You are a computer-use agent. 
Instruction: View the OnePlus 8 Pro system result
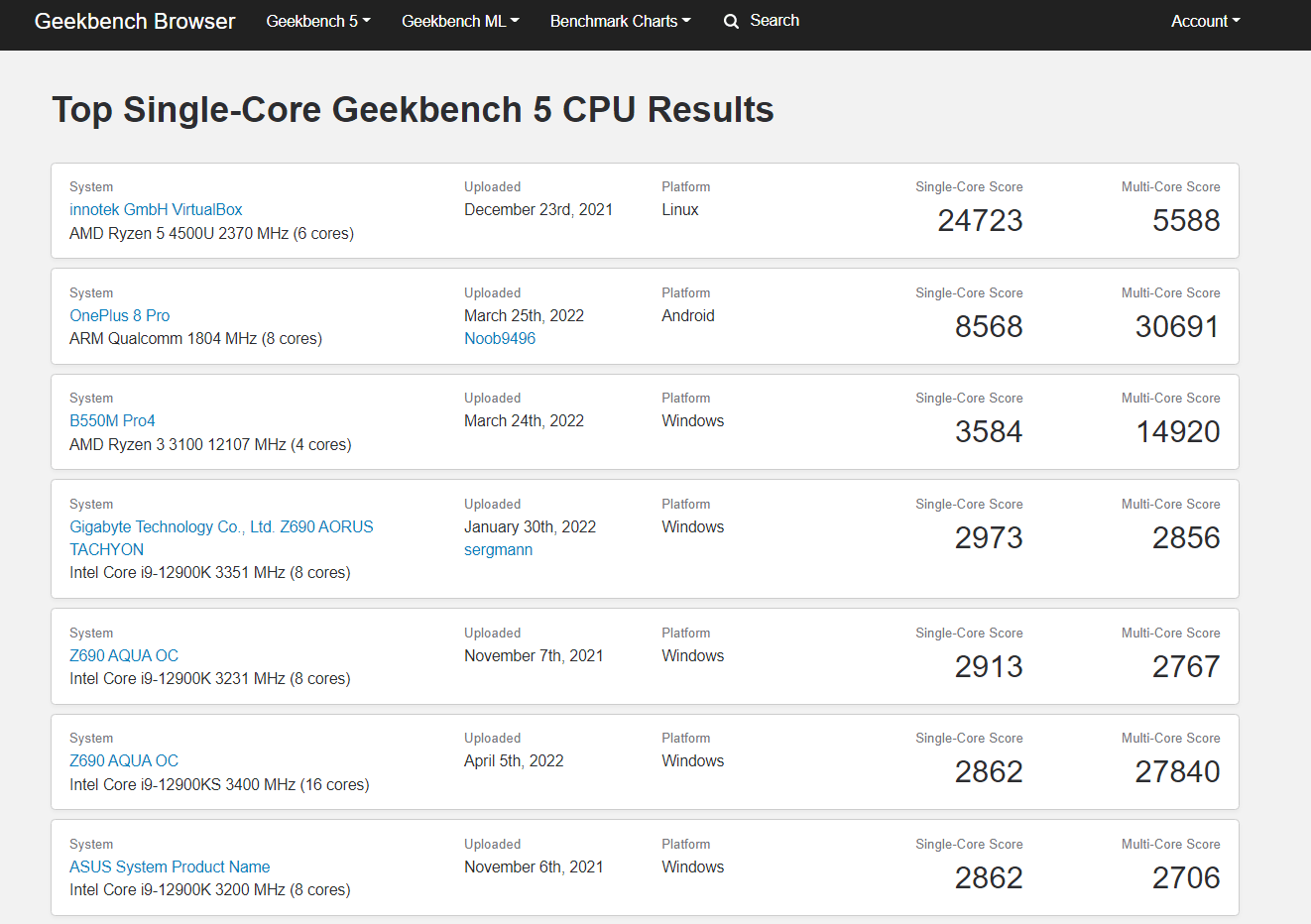click(120, 315)
